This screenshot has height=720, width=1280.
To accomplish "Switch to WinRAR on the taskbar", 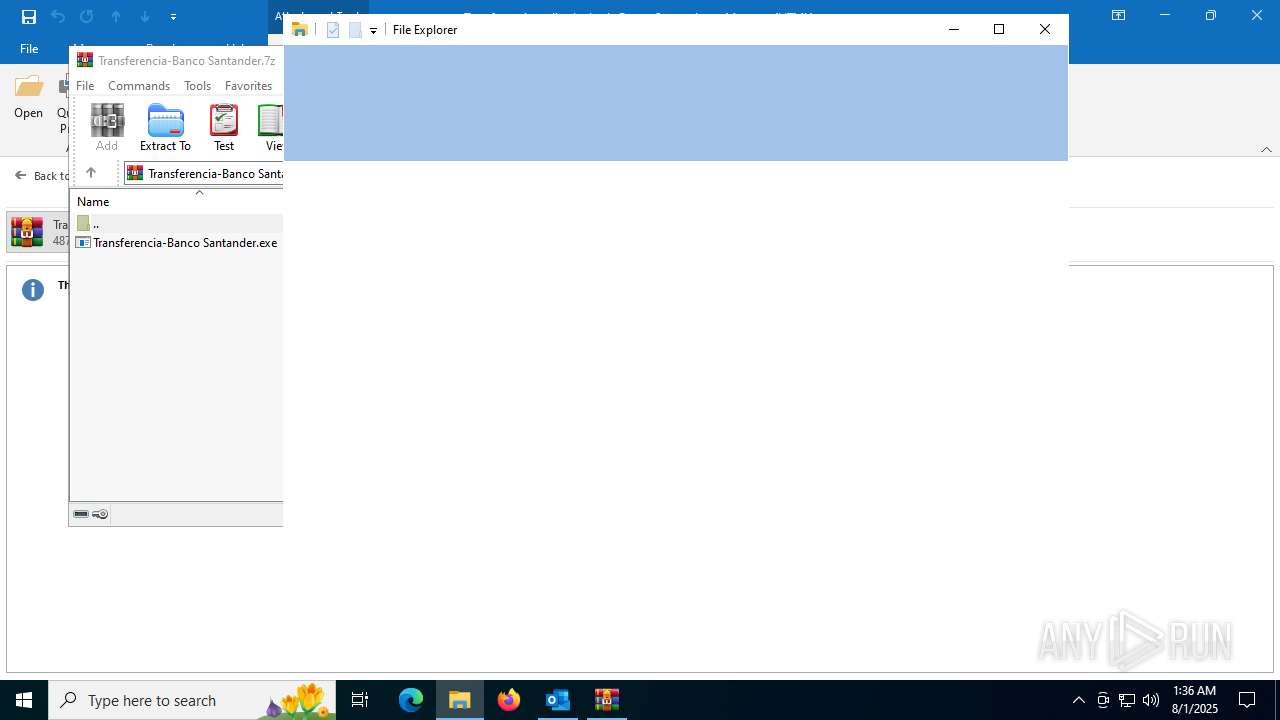I will [x=607, y=700].
